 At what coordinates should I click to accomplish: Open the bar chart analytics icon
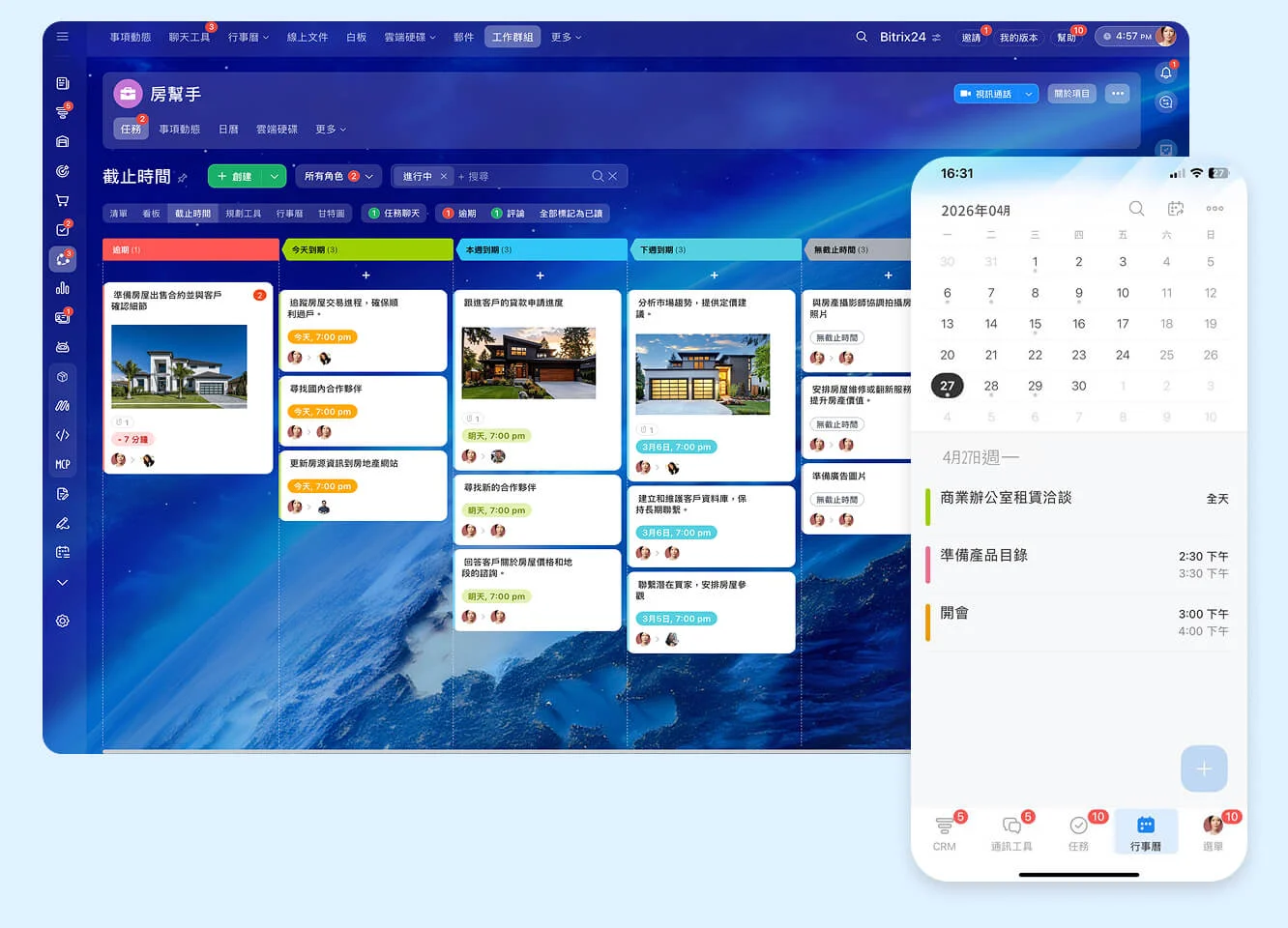pos(63,288)
